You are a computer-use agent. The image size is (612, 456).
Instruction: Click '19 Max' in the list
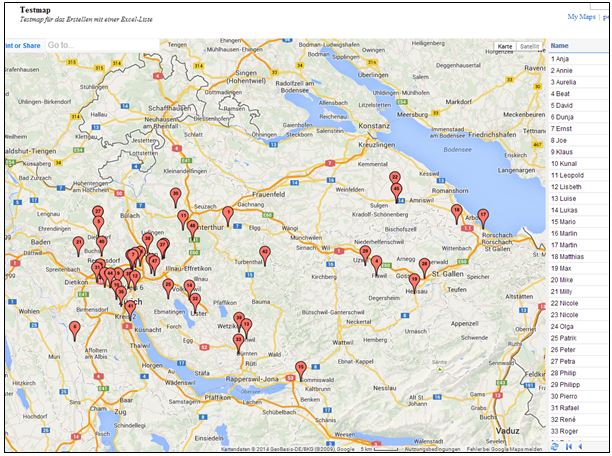(x=579, y=268)
